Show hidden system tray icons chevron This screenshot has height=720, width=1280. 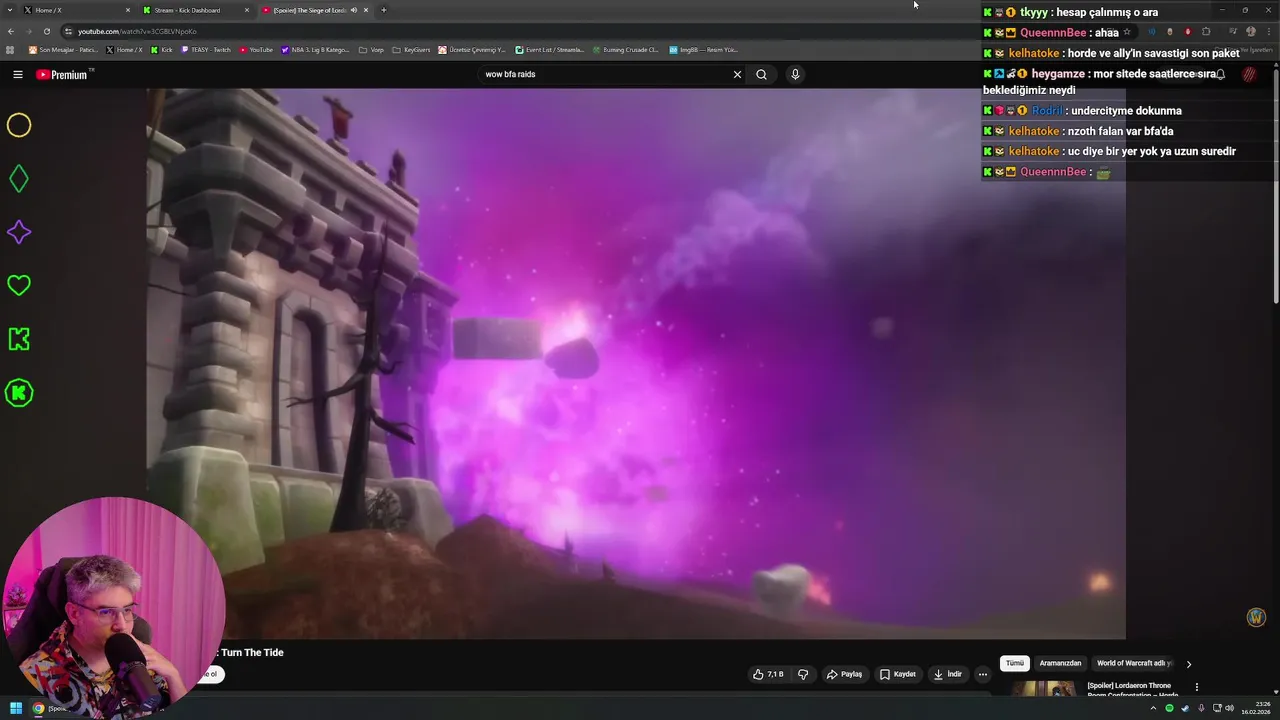(1153, 708)
